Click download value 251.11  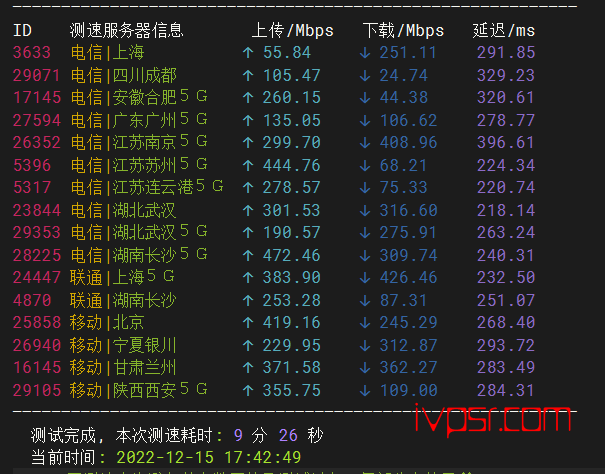coord(408,52)
